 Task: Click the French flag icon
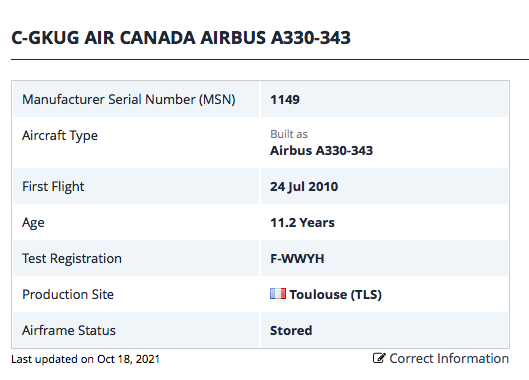(x=278, y=293)
